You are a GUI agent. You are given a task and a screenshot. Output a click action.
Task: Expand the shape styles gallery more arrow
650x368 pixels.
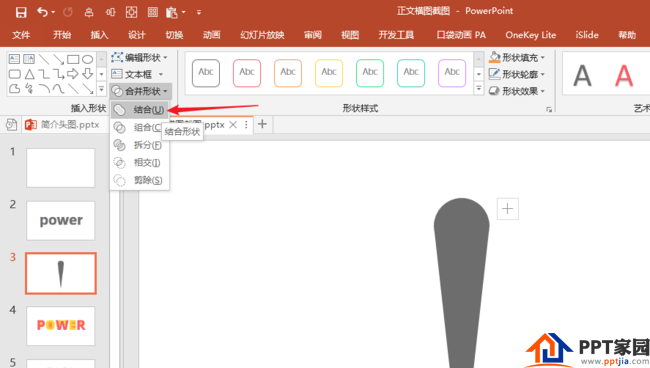tap(479, 88)
